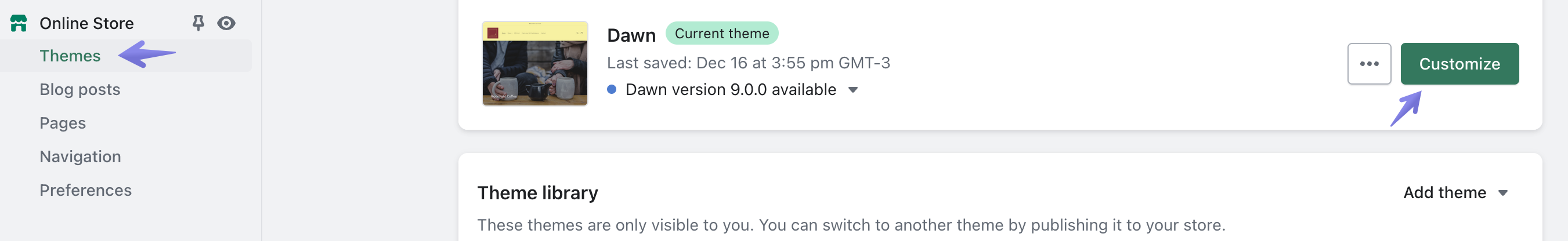Click the Theme library heading

pos(537,192)
